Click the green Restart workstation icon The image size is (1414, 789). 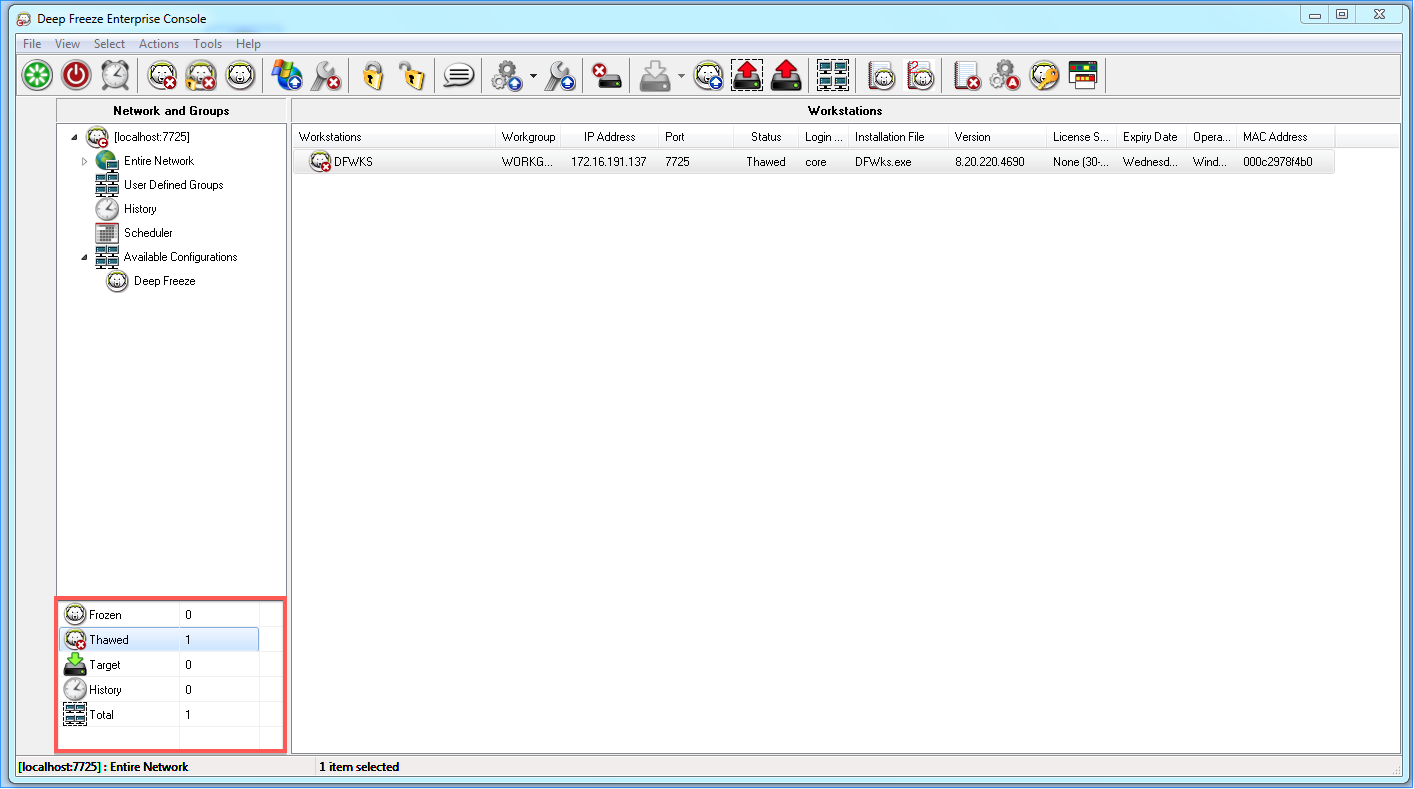click(38, 75)
